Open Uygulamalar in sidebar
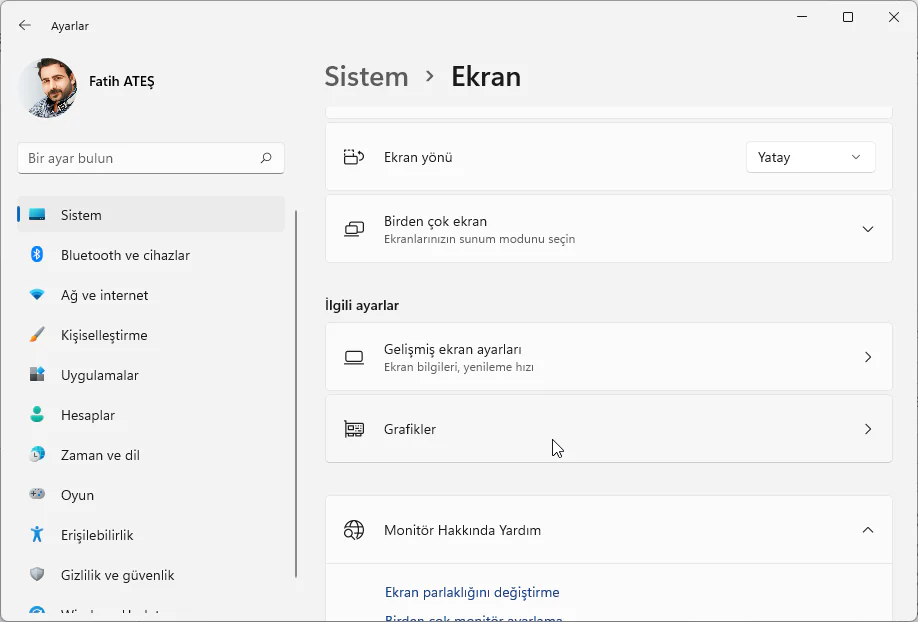Image resolution: width=918 pixels, height=622 pixels. coord(151,375)
